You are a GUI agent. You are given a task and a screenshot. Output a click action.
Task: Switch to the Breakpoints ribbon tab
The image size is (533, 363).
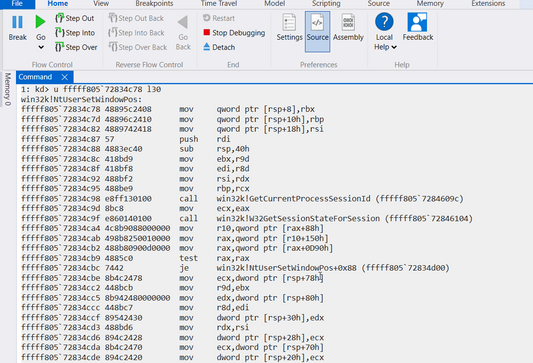click(154, 4)
